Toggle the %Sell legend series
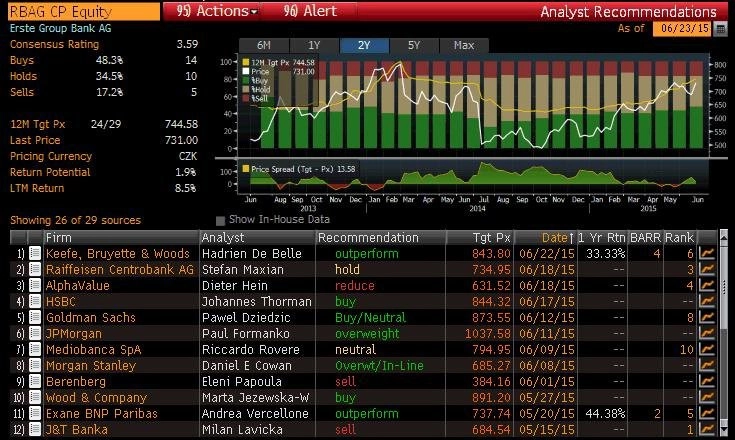The width and height of the screenshot is (735, 440). pos(246,98)
